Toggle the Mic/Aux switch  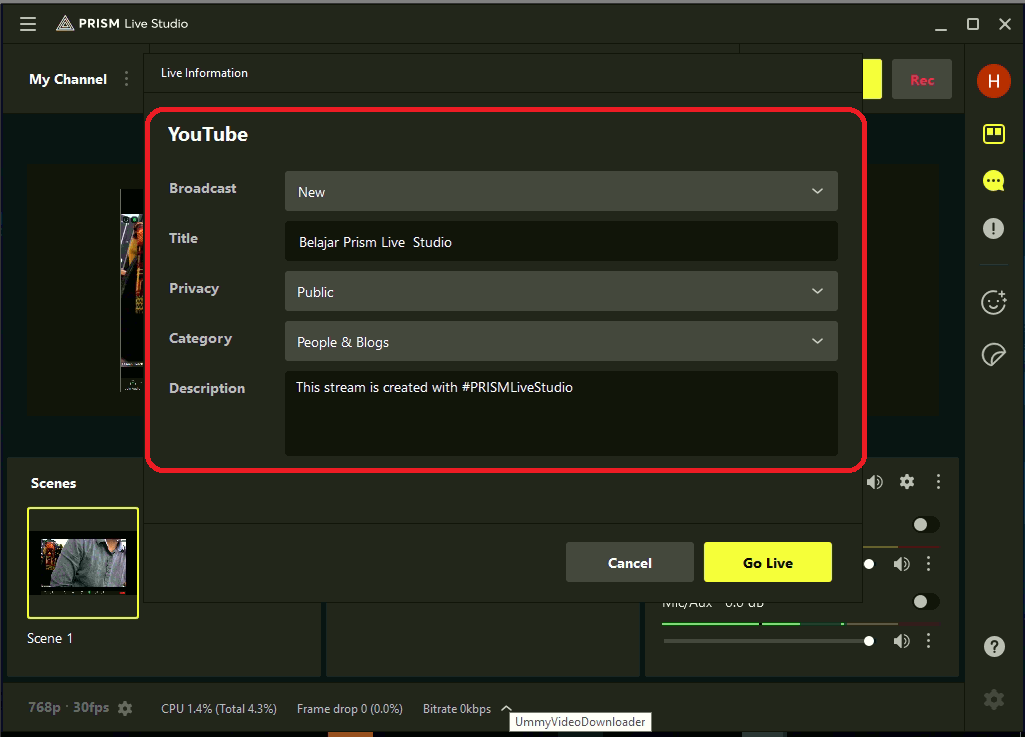[x=926, y=602]
